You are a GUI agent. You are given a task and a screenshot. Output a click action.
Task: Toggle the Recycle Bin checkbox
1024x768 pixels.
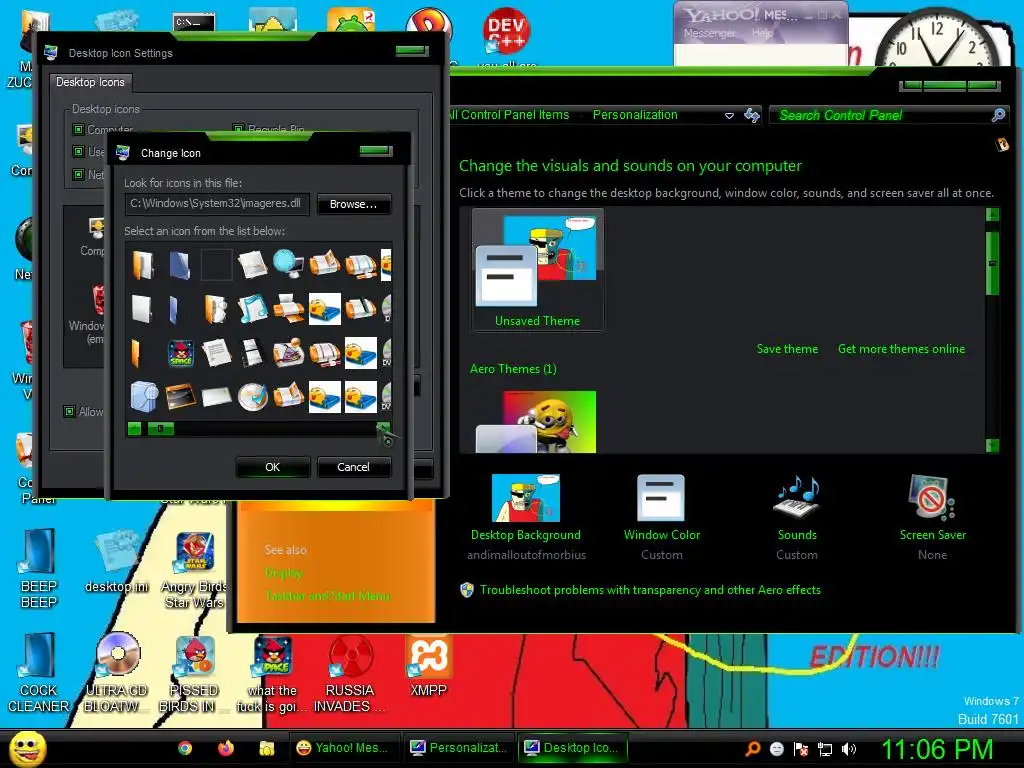tap(238, 129)
